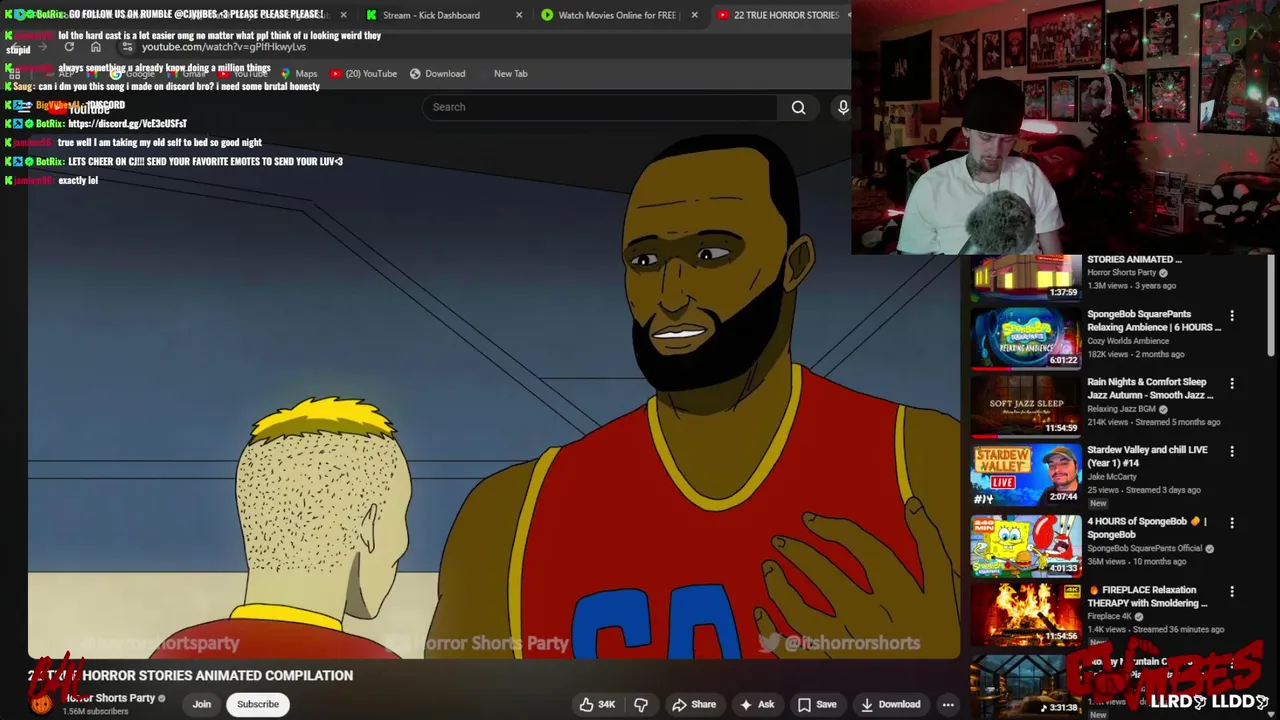The width and height of the screenshot is (1280, 720).
Task: Open options for 4 HOURS of SpongeBob video
Action: pos(1232,522)
